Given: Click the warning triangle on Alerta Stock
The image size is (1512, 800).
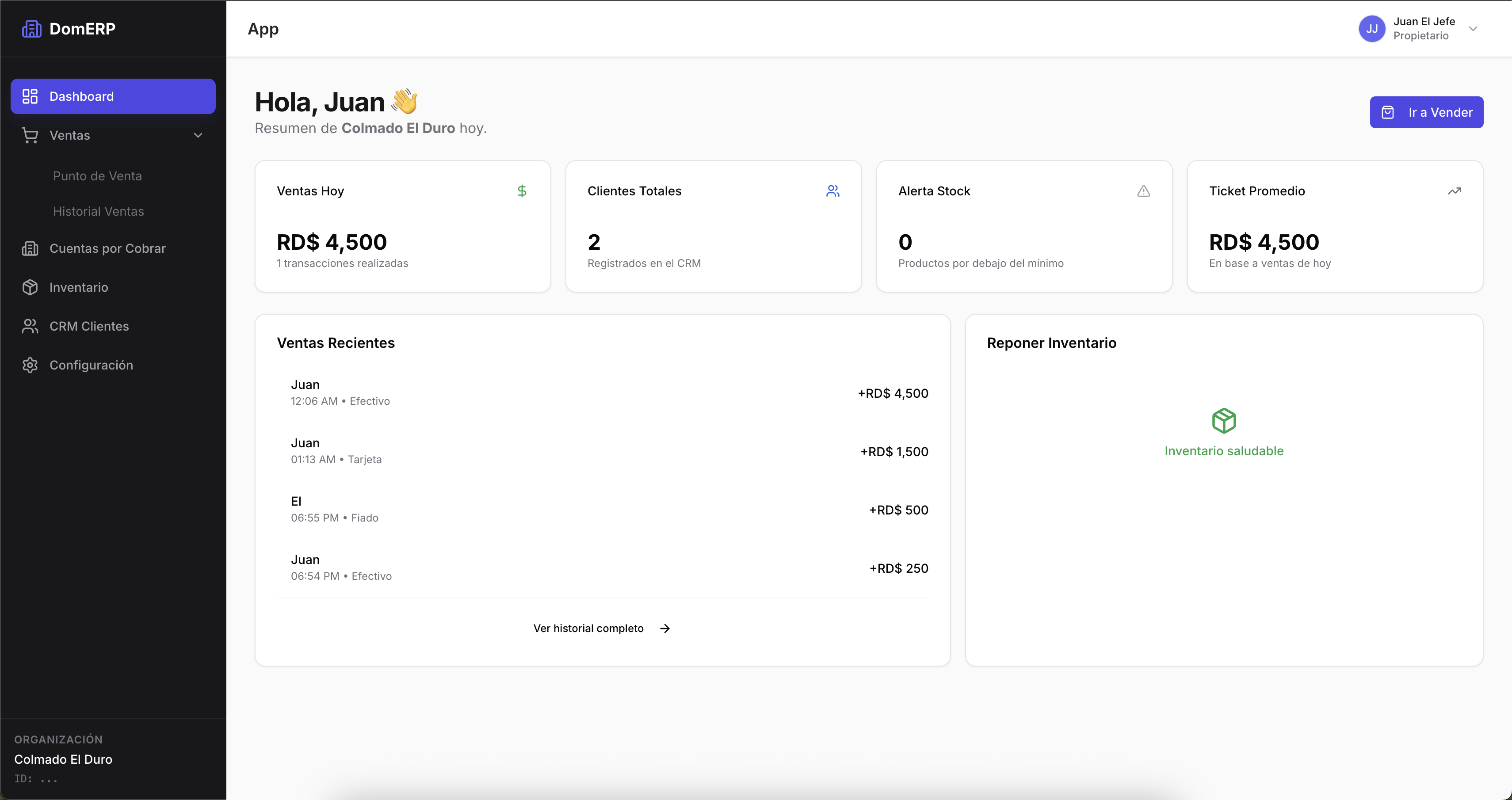Looking at the screenshot, I should tap(1143, 191).
